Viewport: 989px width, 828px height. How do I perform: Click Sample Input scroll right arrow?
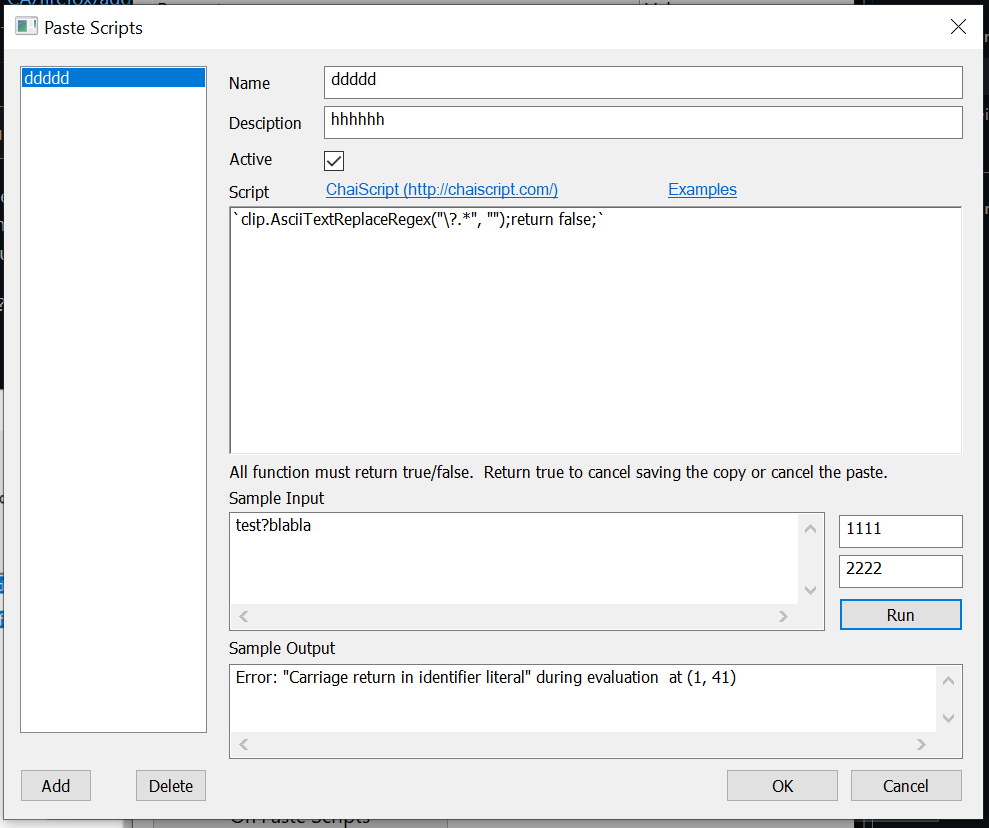coord(783,616)
